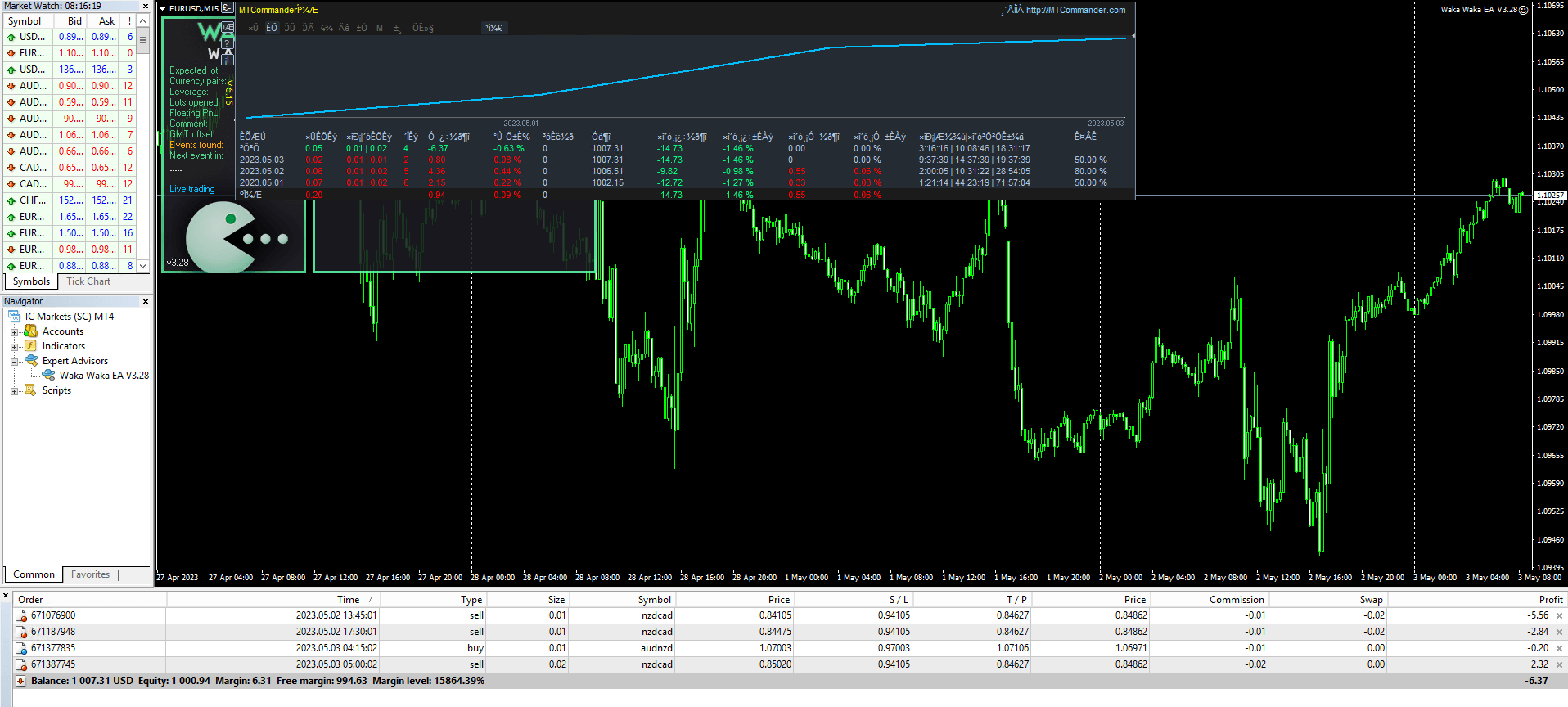Expand the Accounts tree node
This screenshot has width=1568, height=707.
coord(14,332)
